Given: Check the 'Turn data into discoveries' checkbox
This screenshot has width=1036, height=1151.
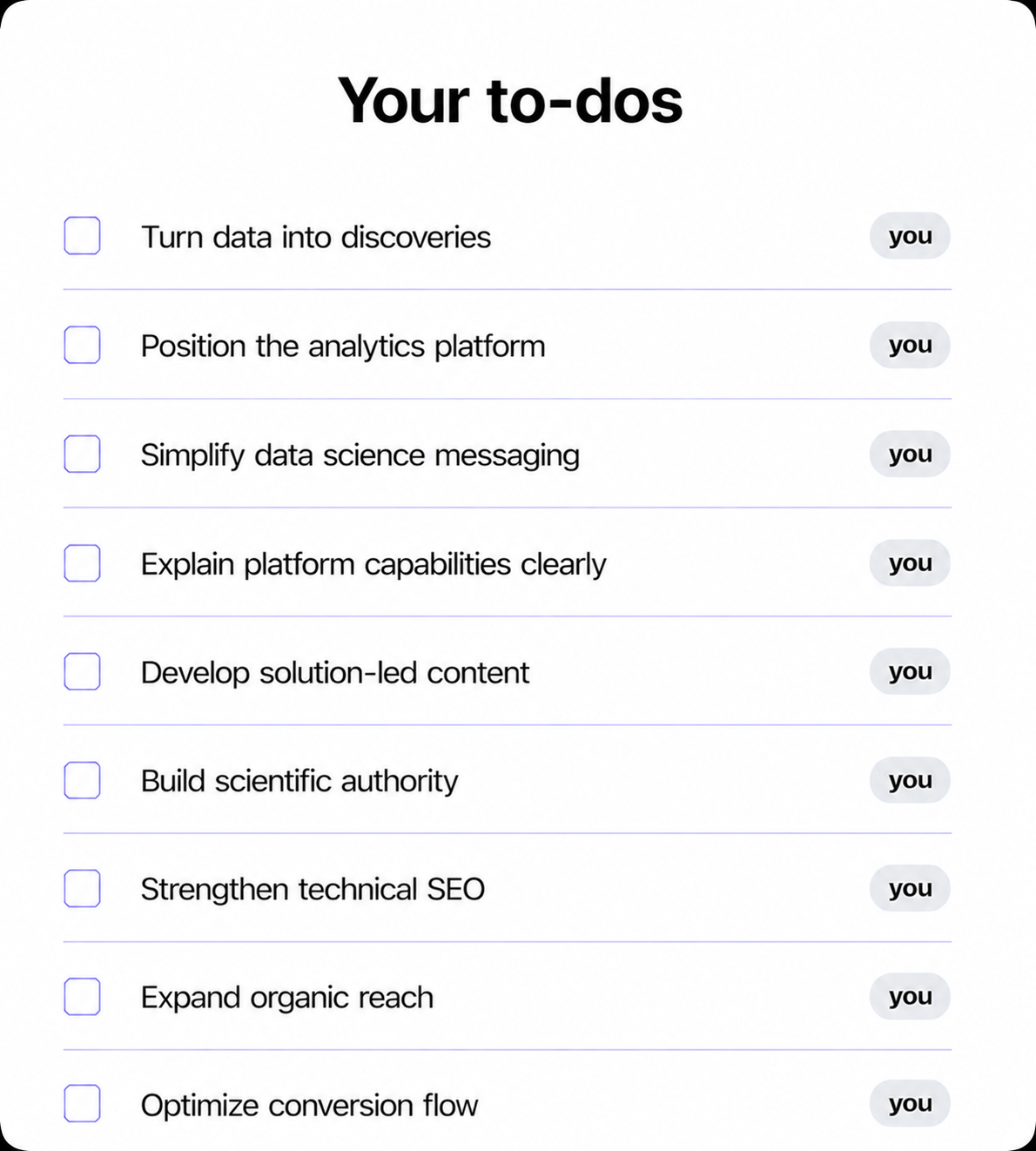Looking at the screenshot, I should click(82, 236).
